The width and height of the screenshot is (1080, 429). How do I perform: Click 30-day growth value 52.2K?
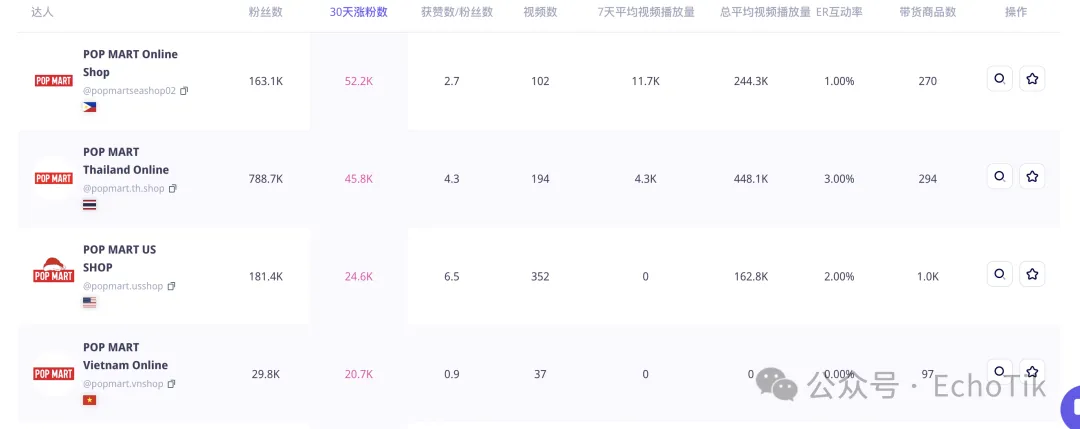point(359,81)
